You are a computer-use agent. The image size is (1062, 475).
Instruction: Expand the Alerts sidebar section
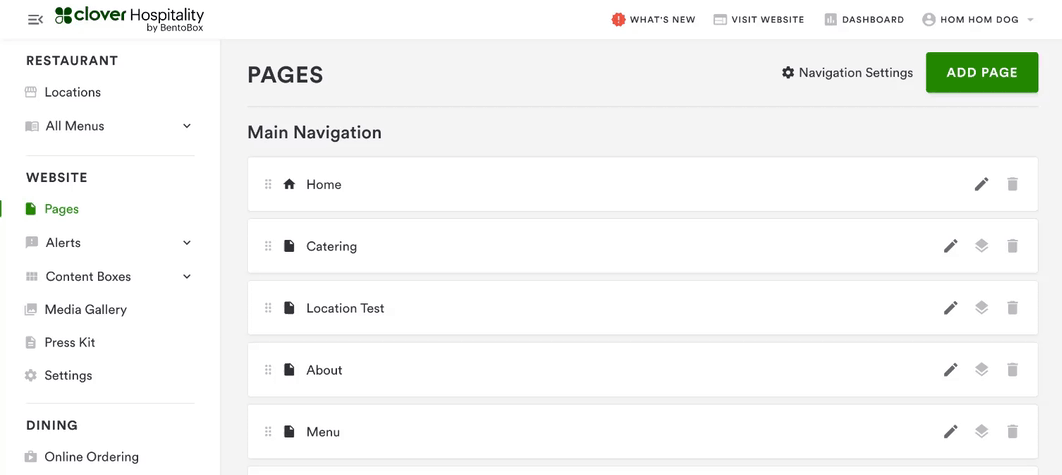(x=187, y=243)
